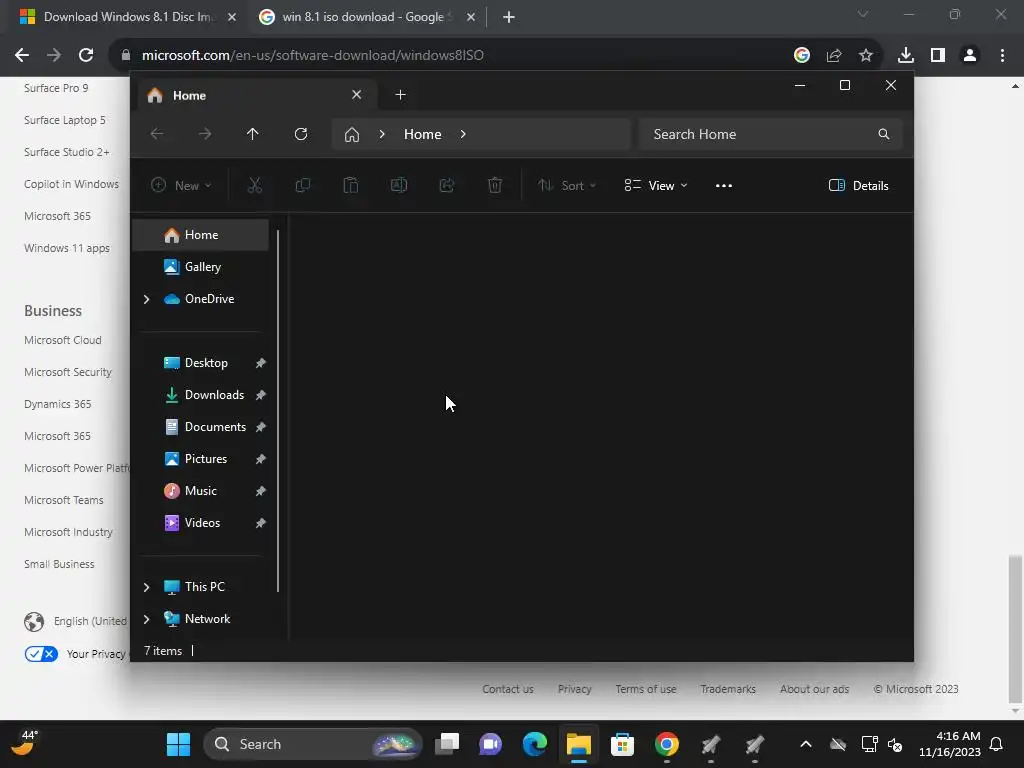
Task: Open Gallery in the navigation pane
Action: click(x=200, y=267)
